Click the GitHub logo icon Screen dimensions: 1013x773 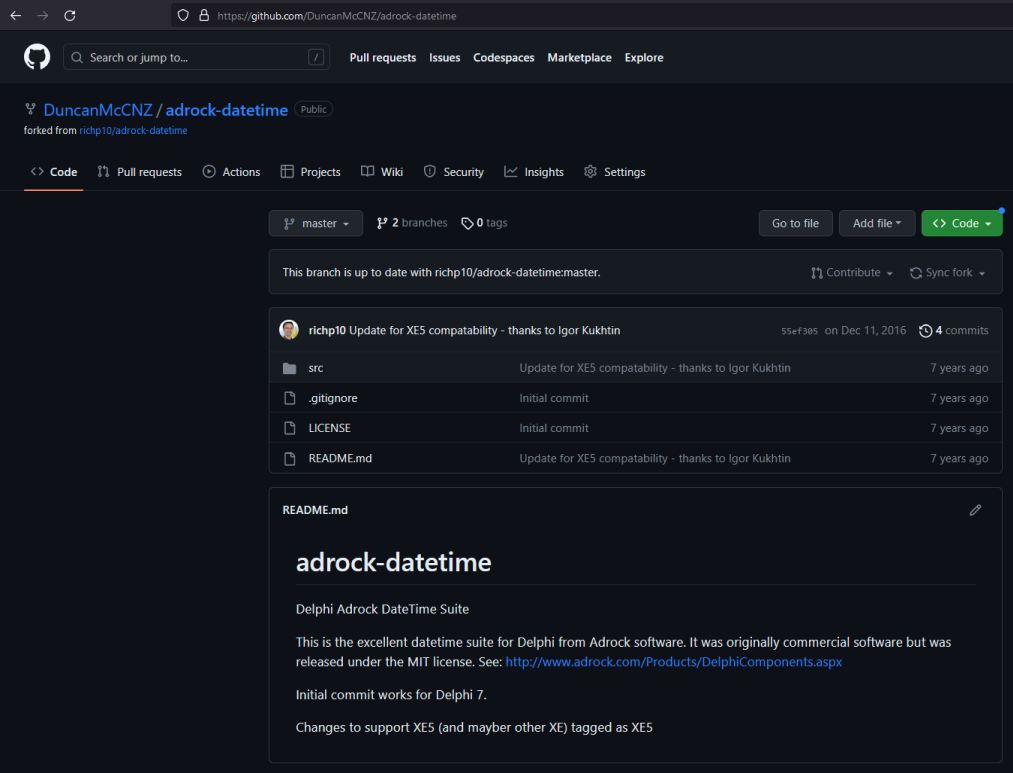click(37, 57)
